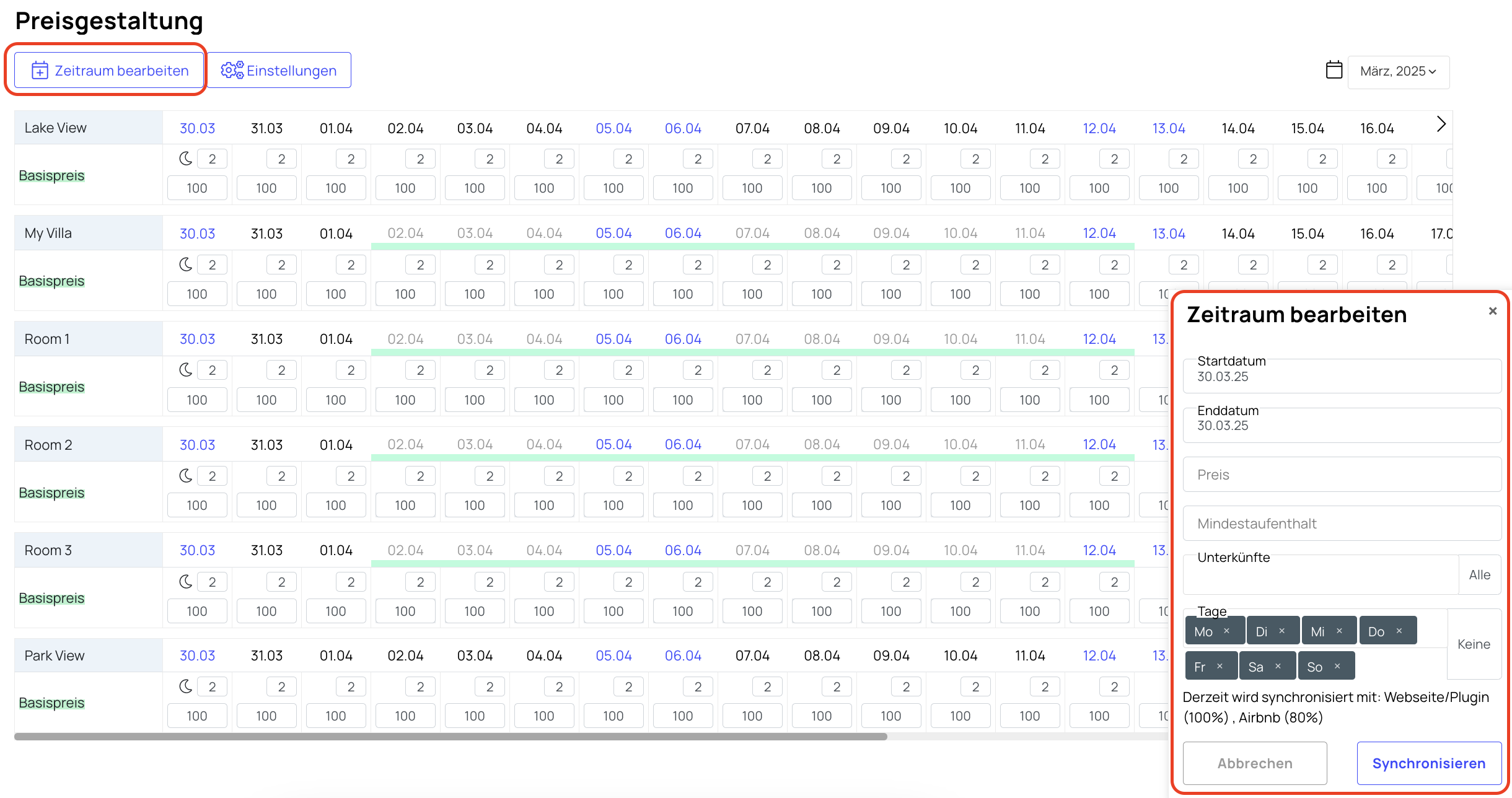Screen dimensions: 1512x798
Task: Click the moon icon in My Villa row
Action: [185, 265]
